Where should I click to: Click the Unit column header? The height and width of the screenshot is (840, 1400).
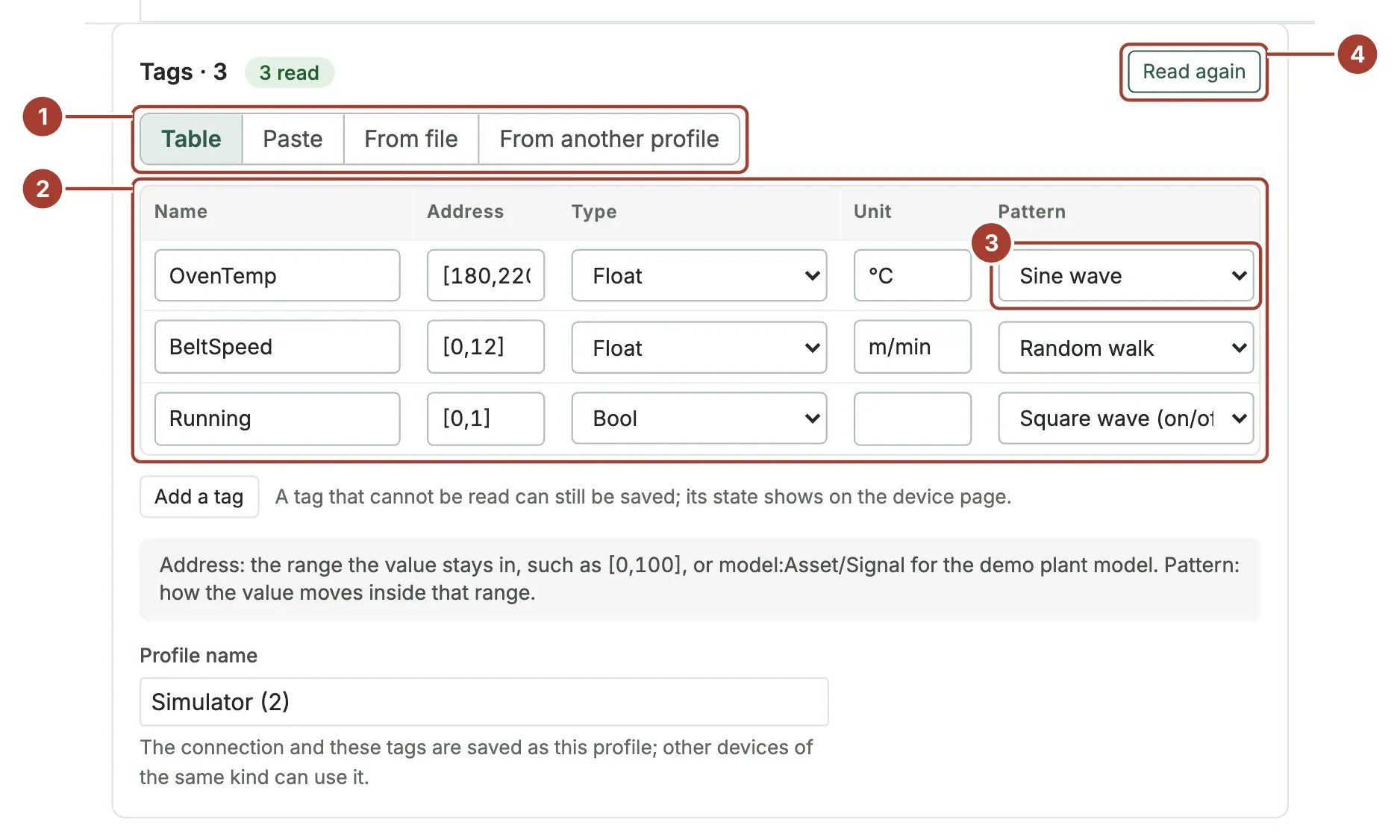coord(872,212)
